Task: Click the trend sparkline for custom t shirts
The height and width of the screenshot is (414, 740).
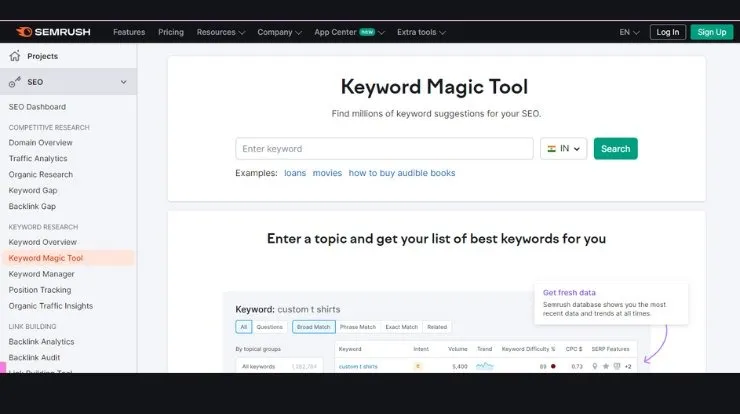Action: (485, 366)
